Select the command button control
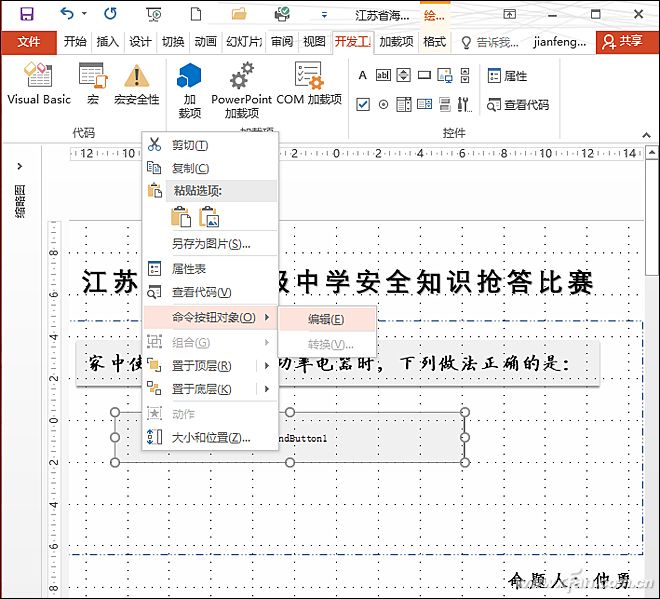The image size is (660, 599). click(x=423, y=76)
